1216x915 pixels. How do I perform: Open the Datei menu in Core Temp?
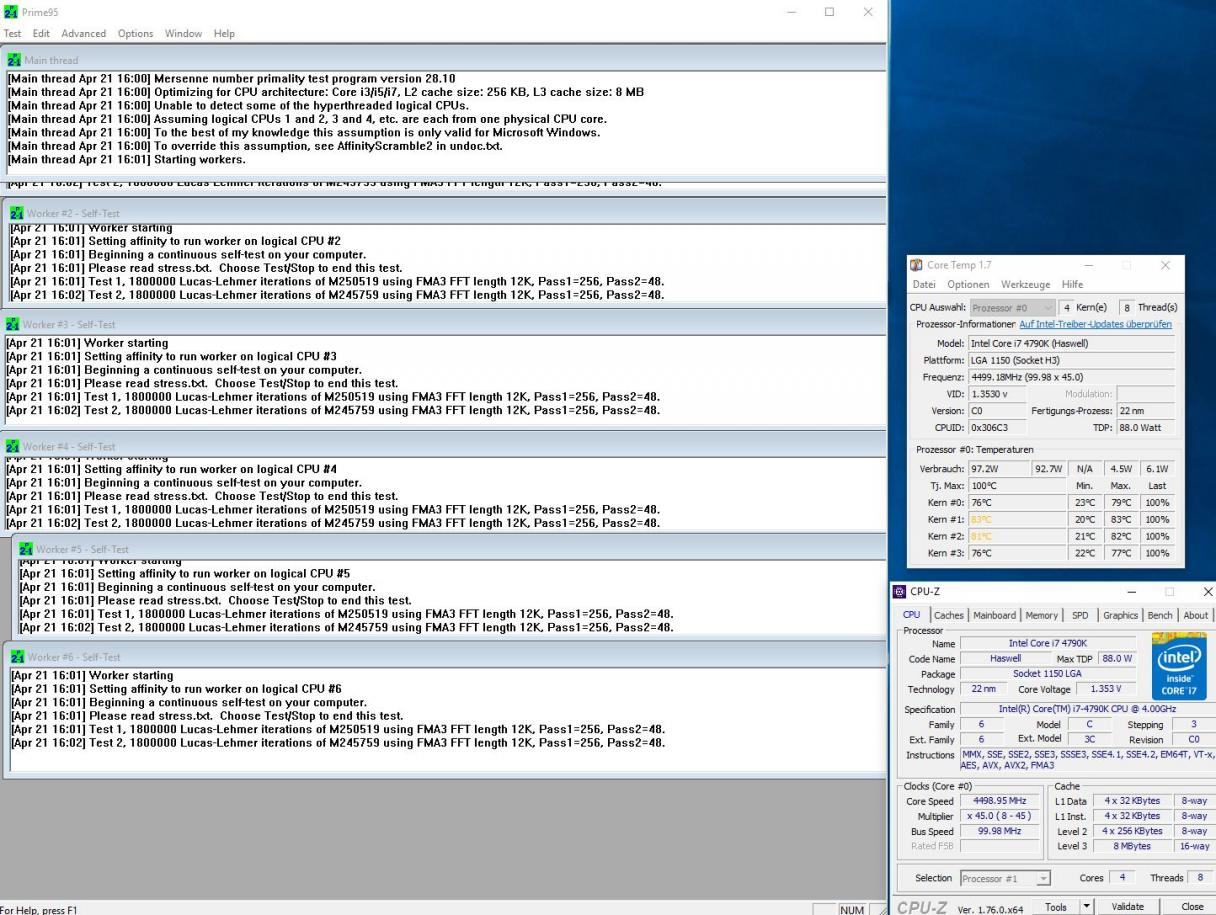[x=924, y=285]
